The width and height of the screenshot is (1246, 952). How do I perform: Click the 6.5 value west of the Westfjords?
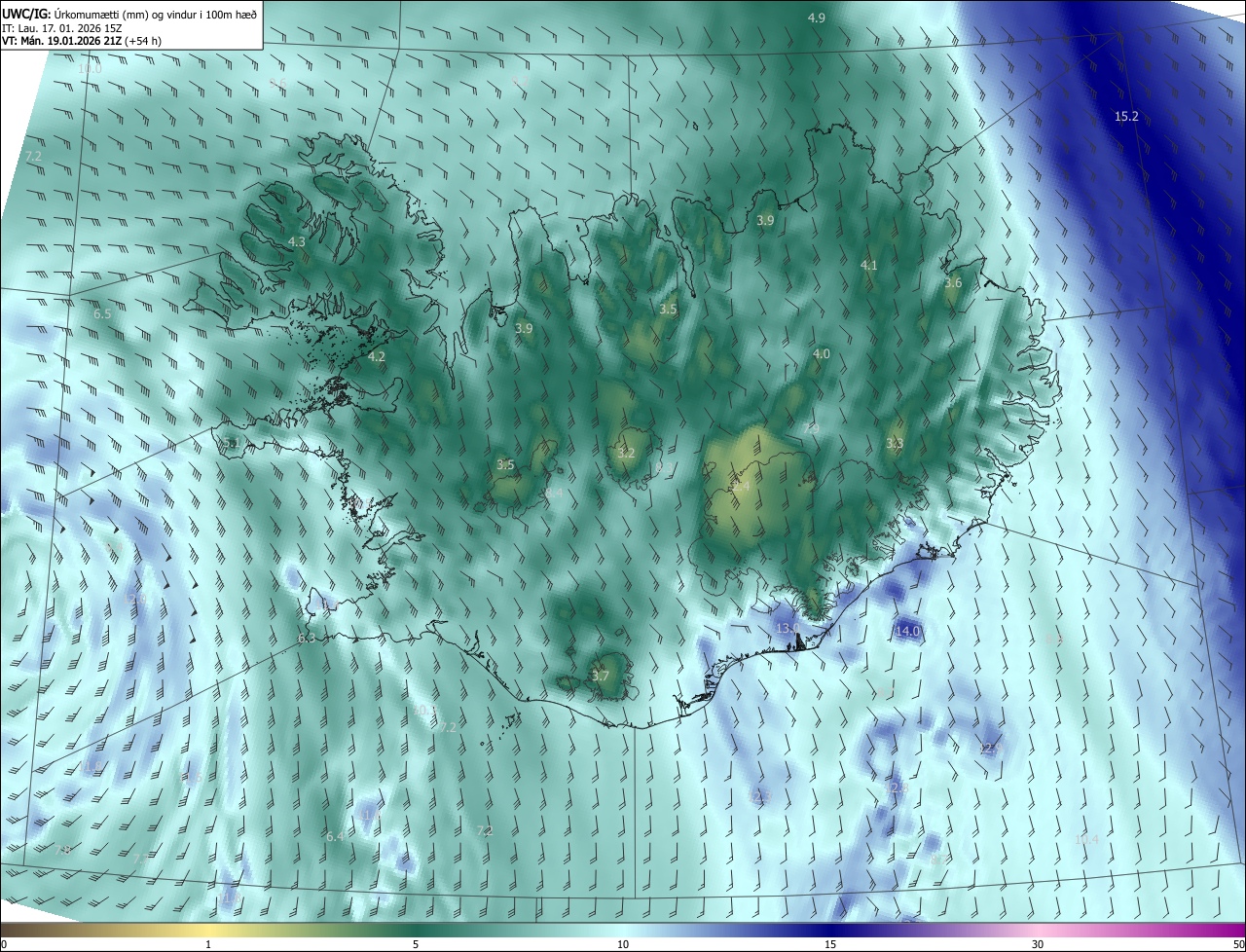coord(102,314)
